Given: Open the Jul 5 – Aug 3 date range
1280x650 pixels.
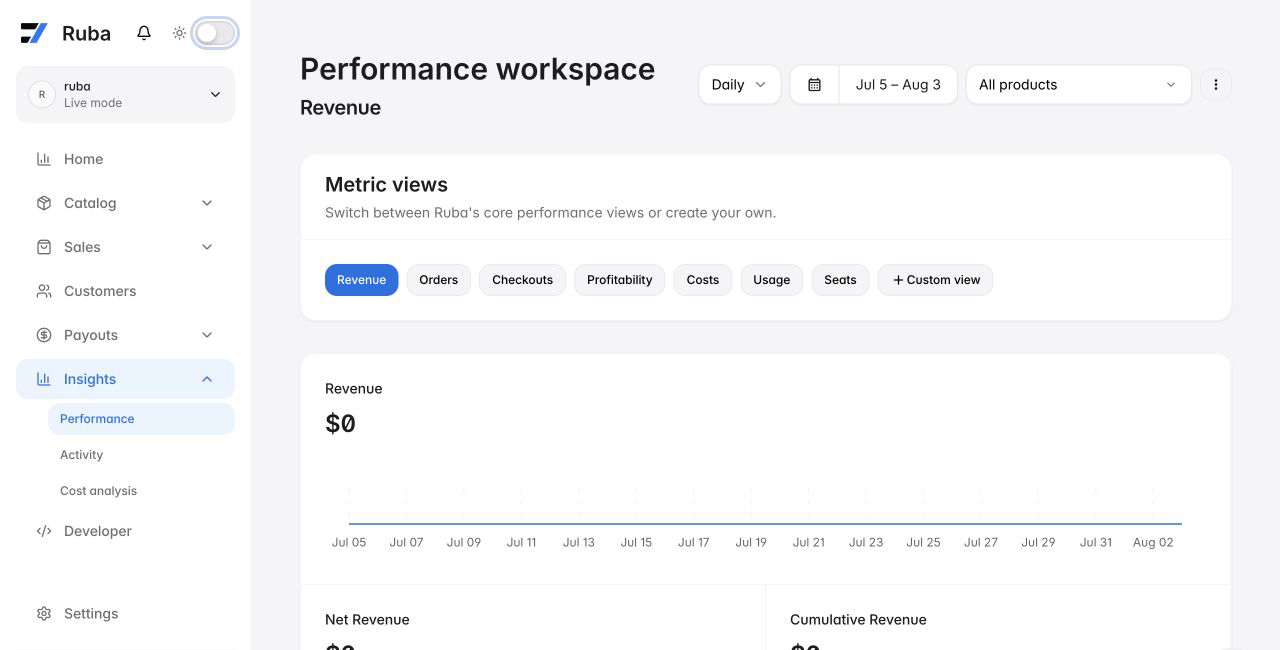Looking at the screenshot, I should click(x=898, y=85).
